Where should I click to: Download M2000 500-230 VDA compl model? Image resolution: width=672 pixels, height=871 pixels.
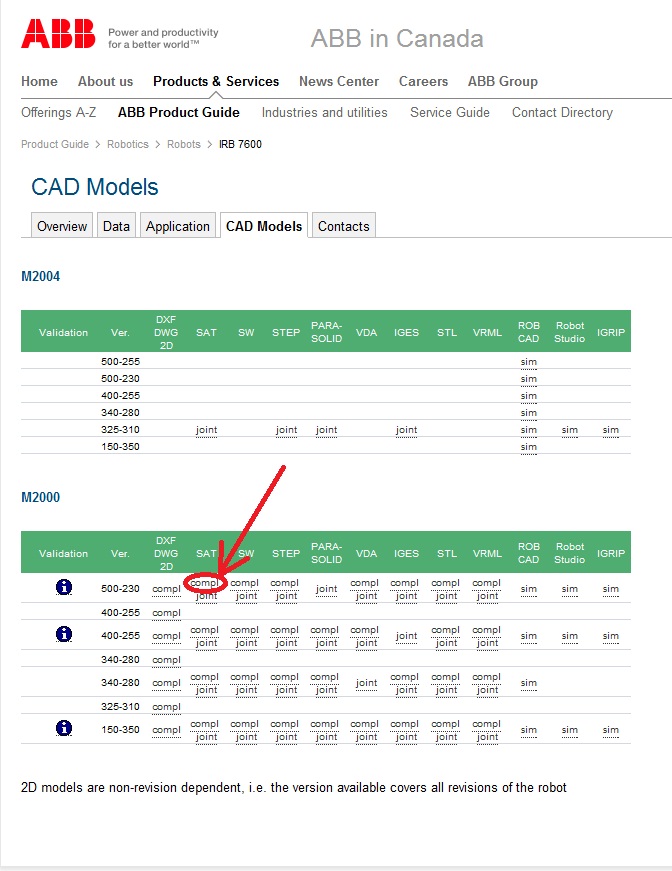pyautogui.click(x=364, y=583)
